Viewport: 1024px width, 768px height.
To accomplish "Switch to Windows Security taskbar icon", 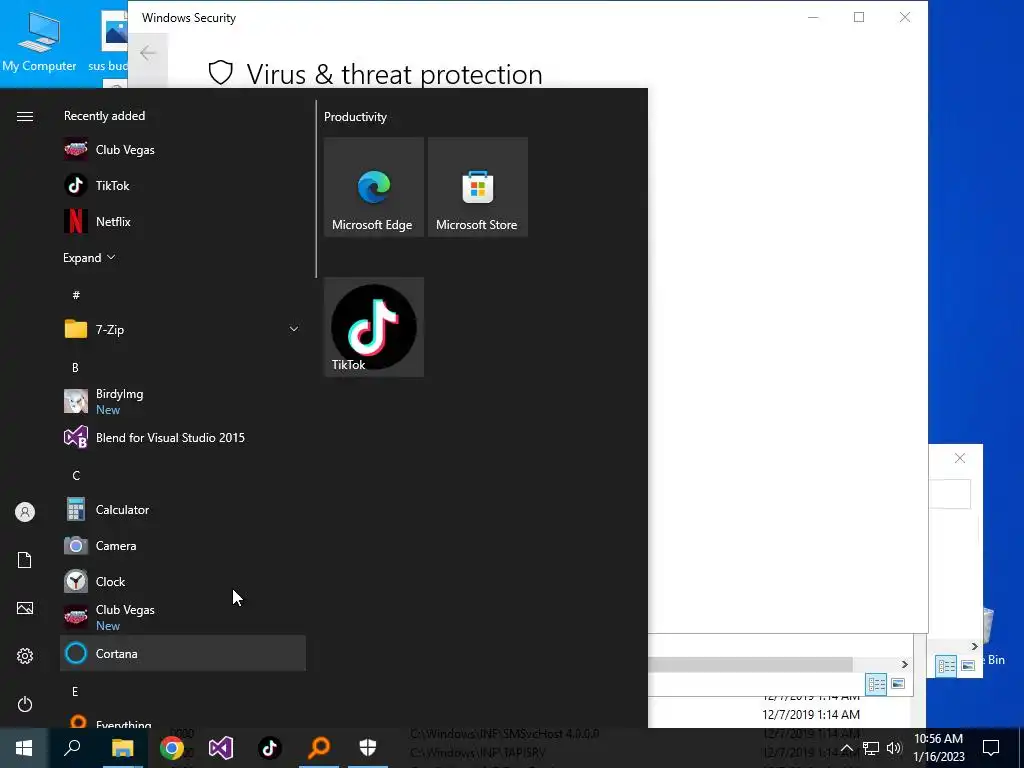I will (368, 748).
